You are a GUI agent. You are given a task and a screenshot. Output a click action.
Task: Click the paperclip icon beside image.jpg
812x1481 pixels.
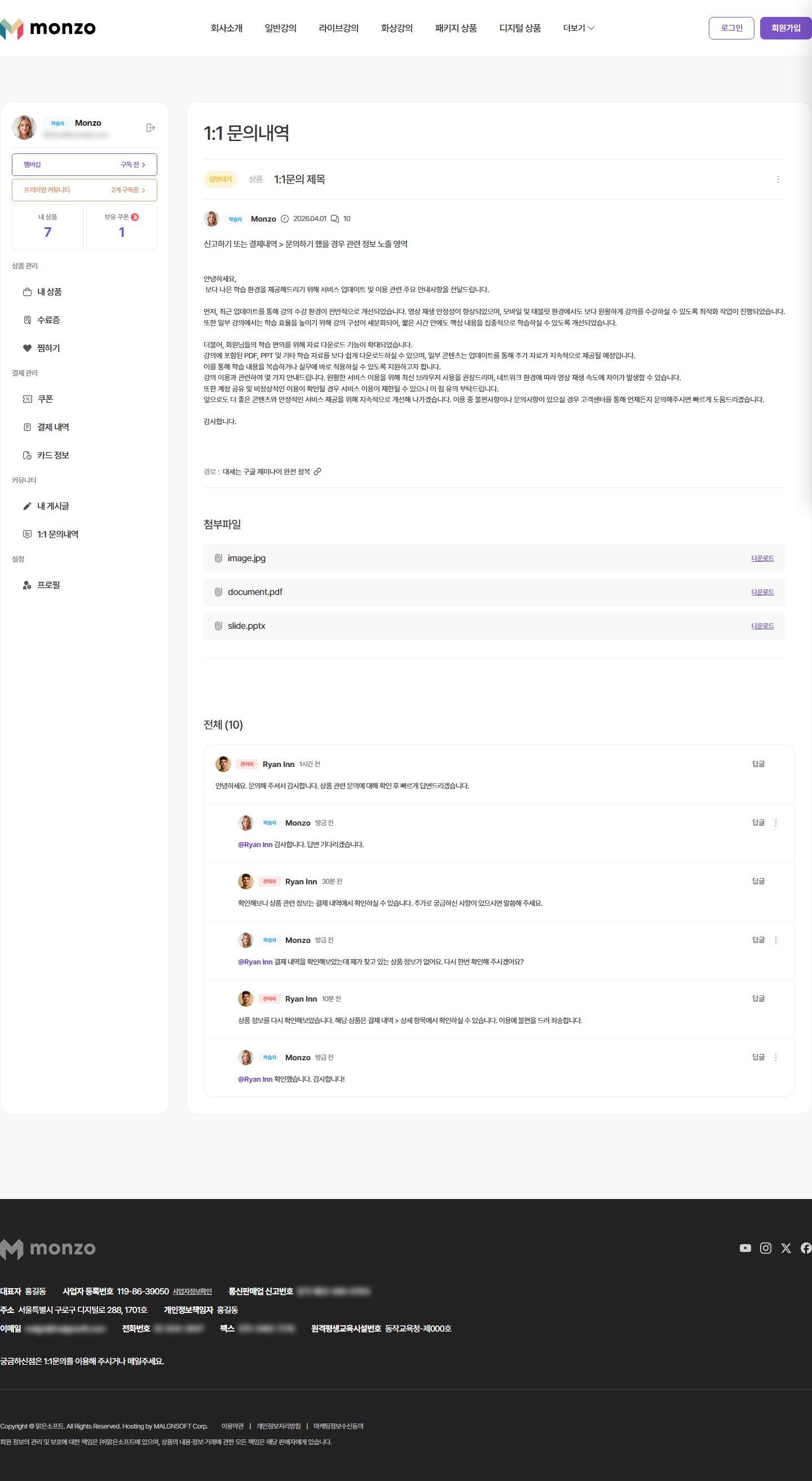[x=218, y=558]
